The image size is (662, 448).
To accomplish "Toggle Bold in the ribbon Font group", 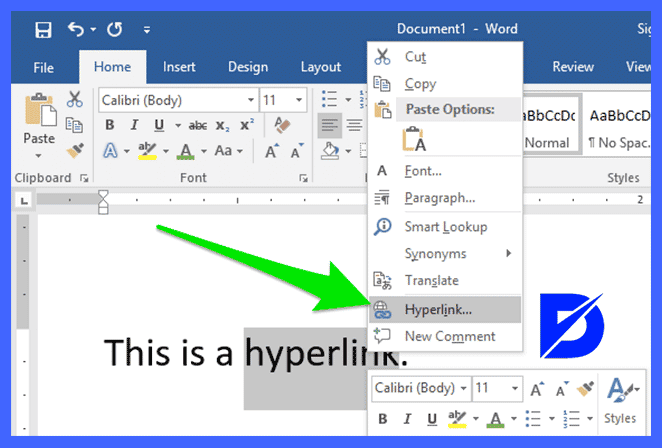I will (x=110, y=125).
